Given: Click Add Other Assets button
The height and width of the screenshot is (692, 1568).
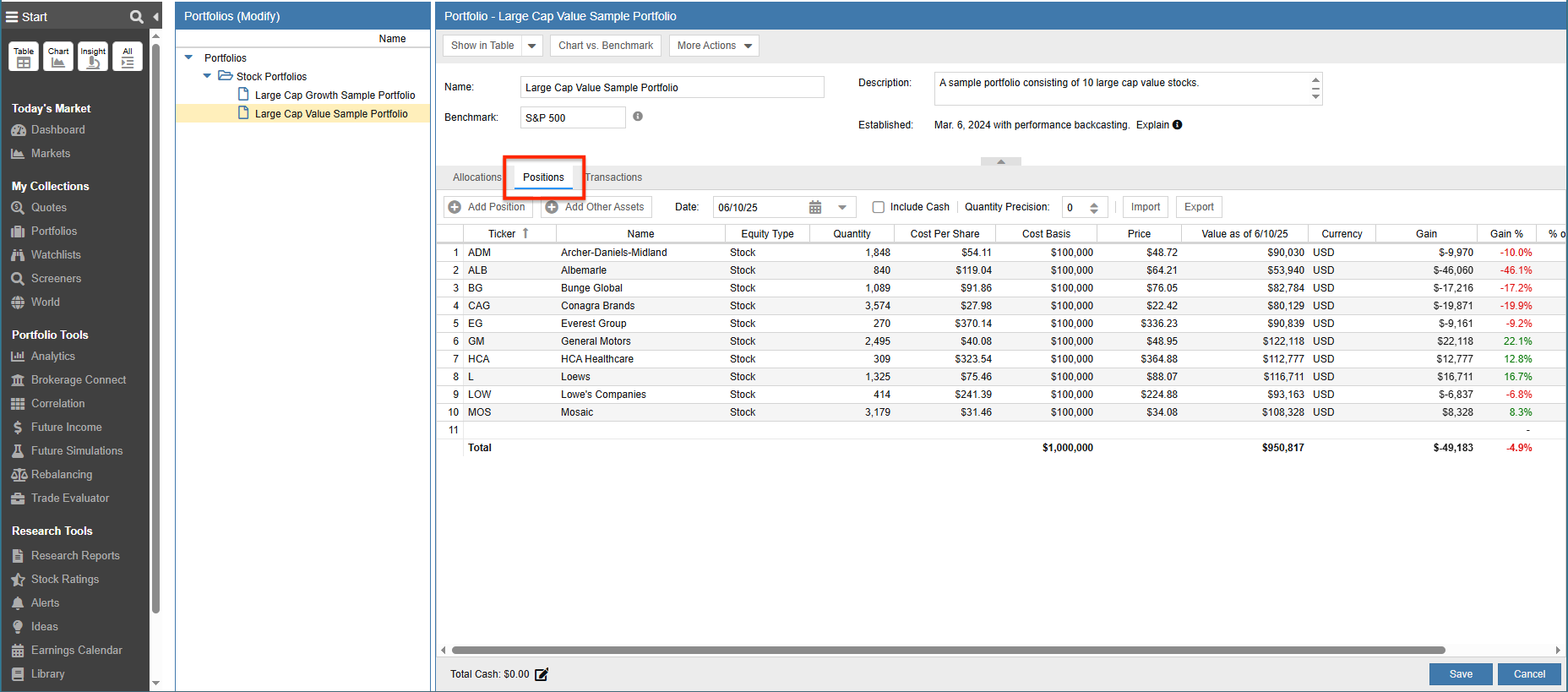Looking at the screenshot, I should tap(596, 207).
